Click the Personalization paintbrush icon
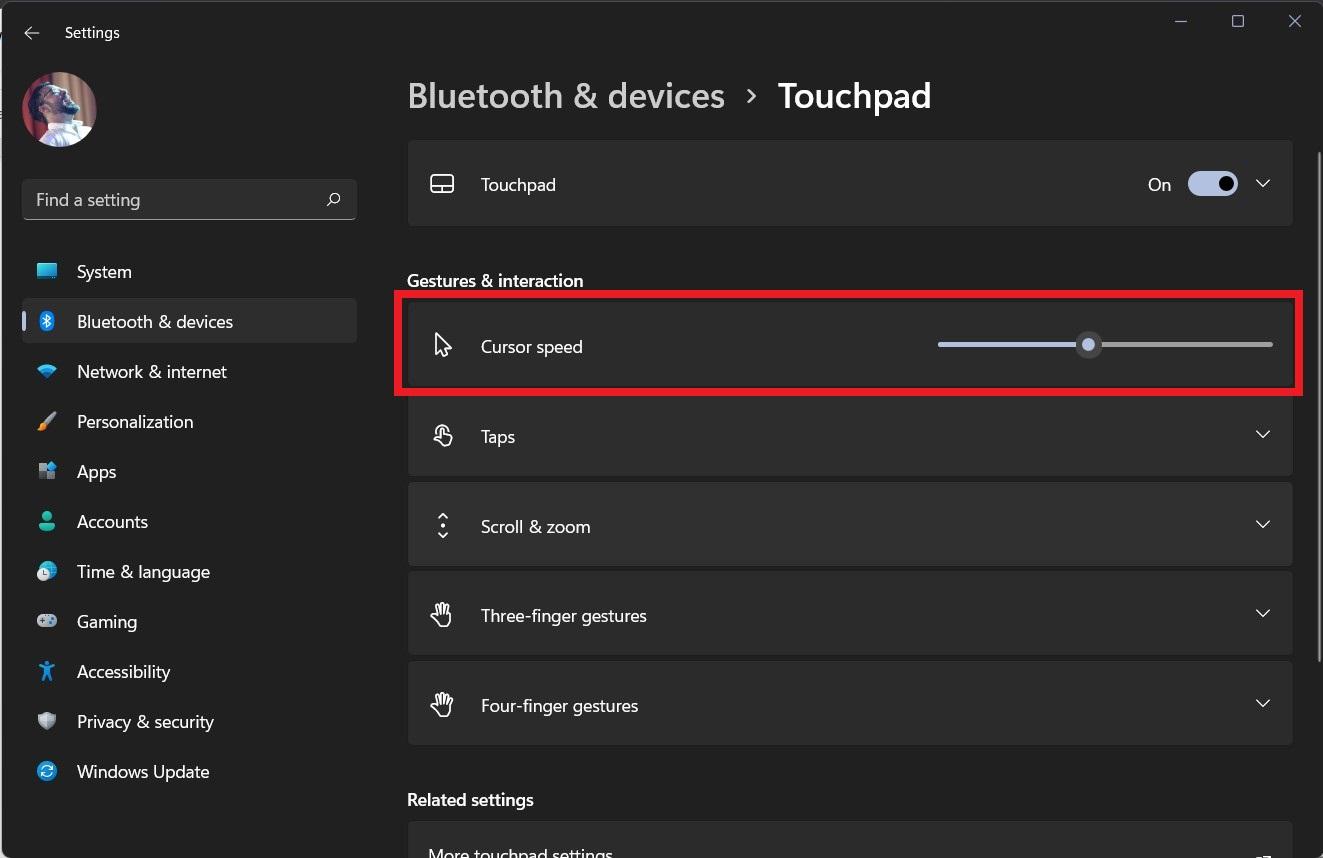This screenshot has height=858, width=1323. (47, 421)
